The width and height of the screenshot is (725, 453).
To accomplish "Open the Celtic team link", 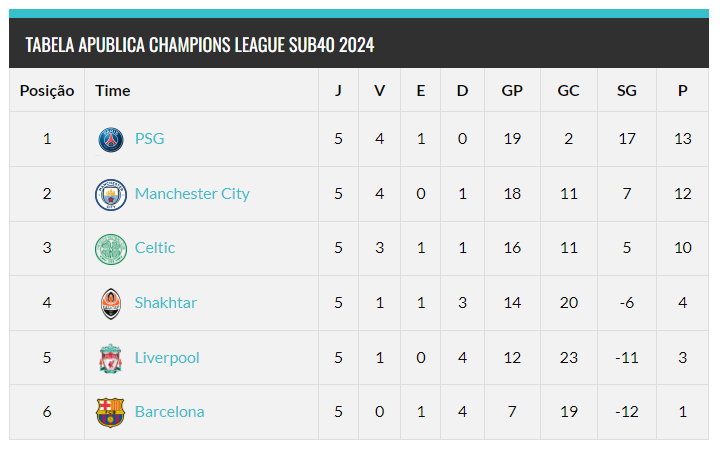I will click(x=155, y=248).
